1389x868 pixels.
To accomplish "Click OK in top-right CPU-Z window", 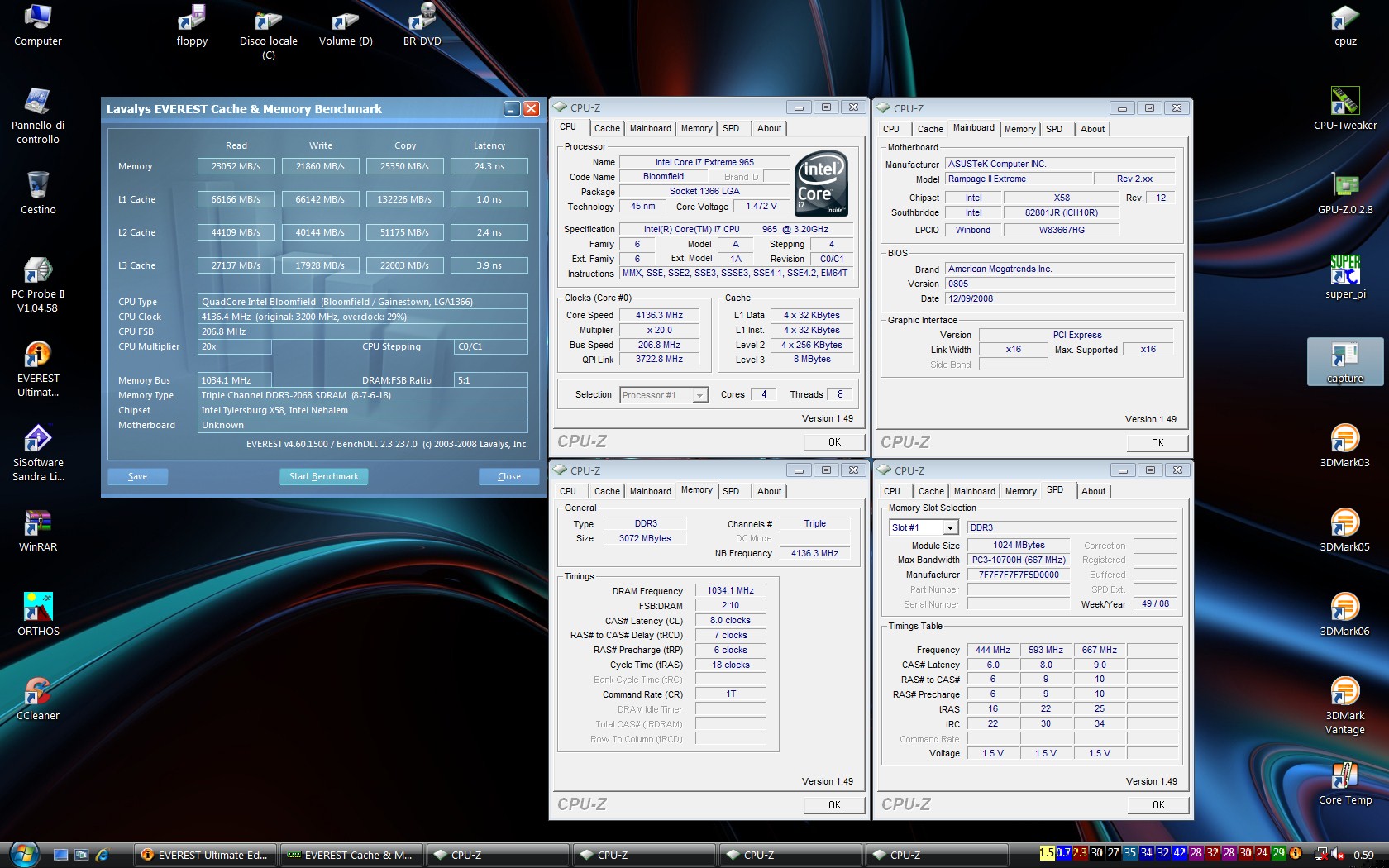I will point(1157,443).
